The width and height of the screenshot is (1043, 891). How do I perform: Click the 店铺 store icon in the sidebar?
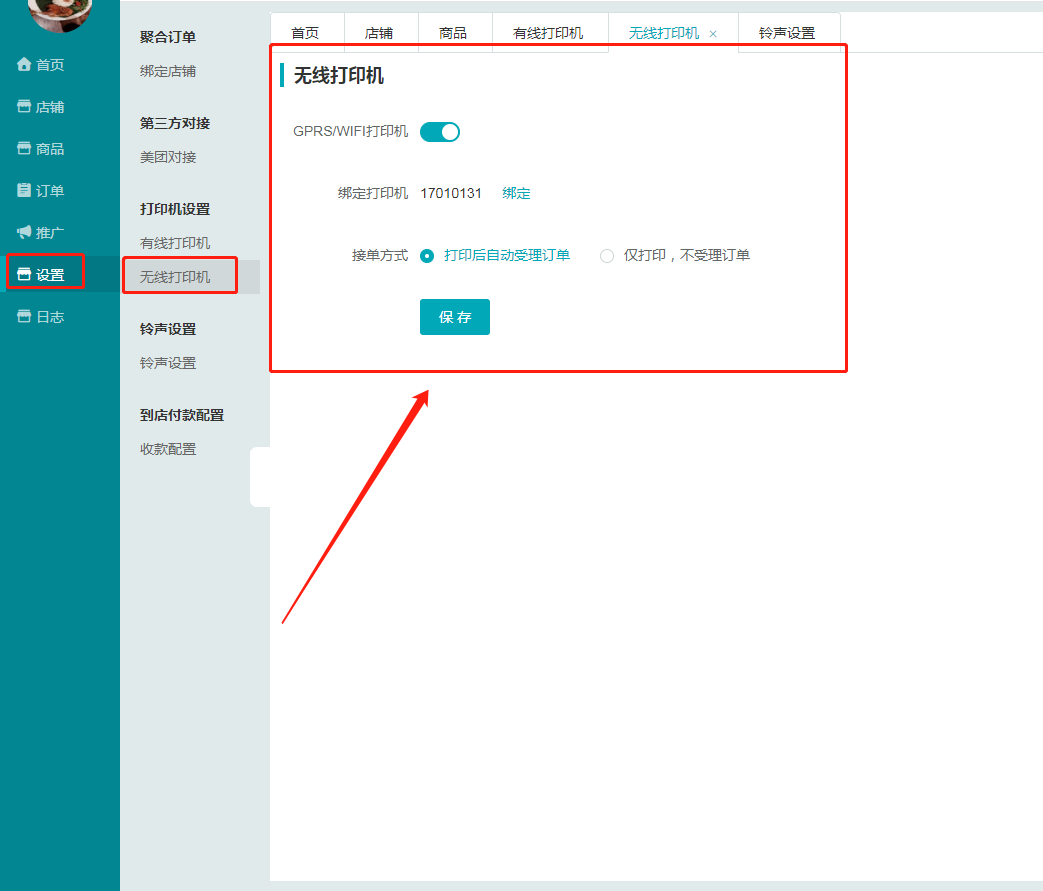(24, 106)
